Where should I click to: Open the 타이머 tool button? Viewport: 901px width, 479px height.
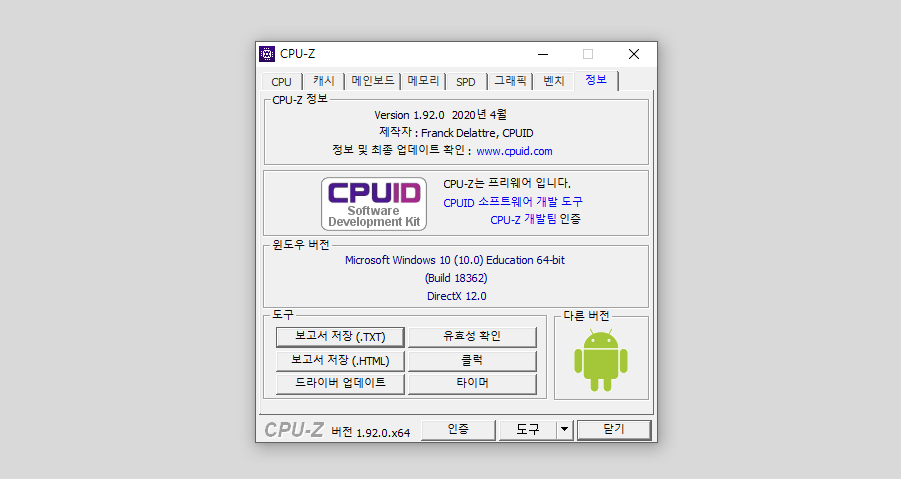(472, 383)
